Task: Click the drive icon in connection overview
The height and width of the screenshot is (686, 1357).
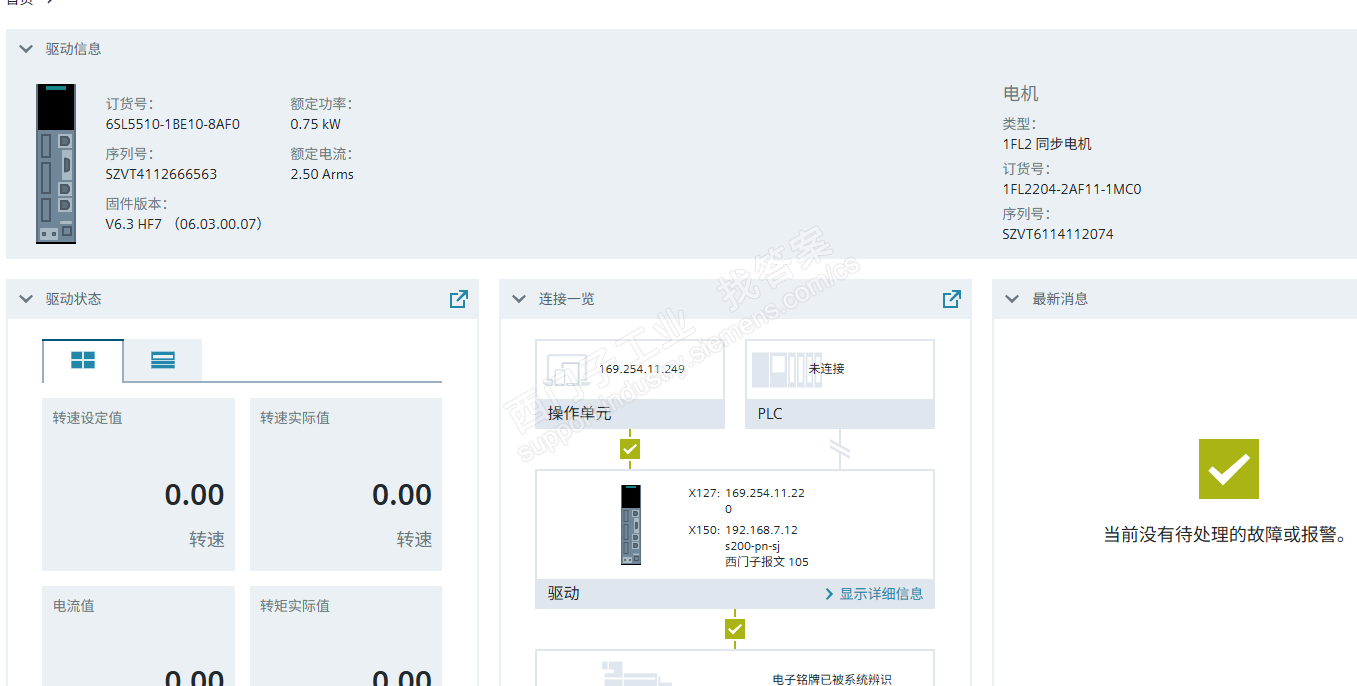Action: [631, 525]
